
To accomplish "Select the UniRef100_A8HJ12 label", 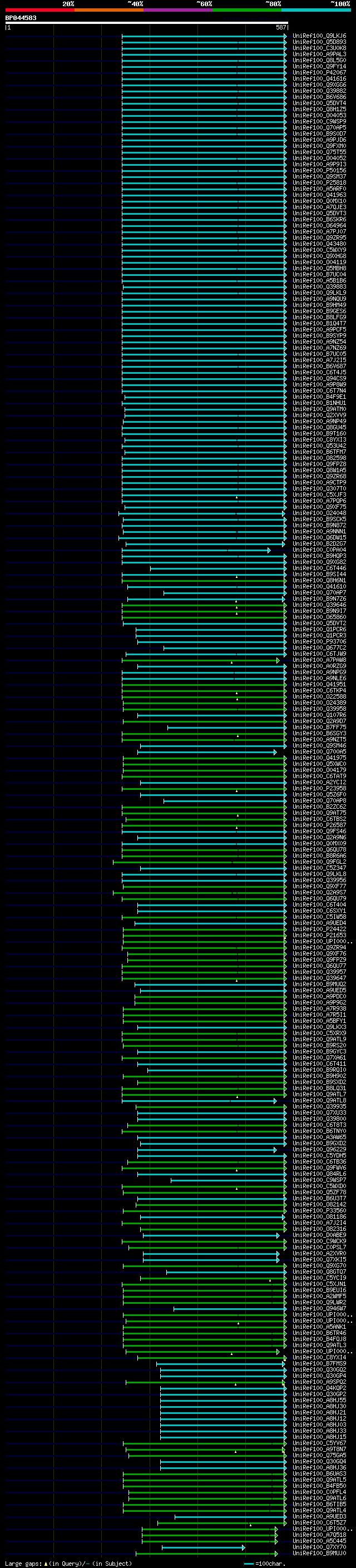I will (x=319, y=1419).
